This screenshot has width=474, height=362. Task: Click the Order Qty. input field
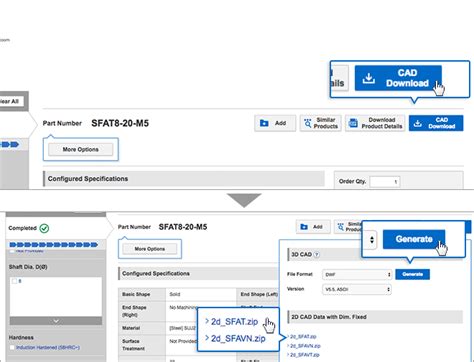(385, 182)
